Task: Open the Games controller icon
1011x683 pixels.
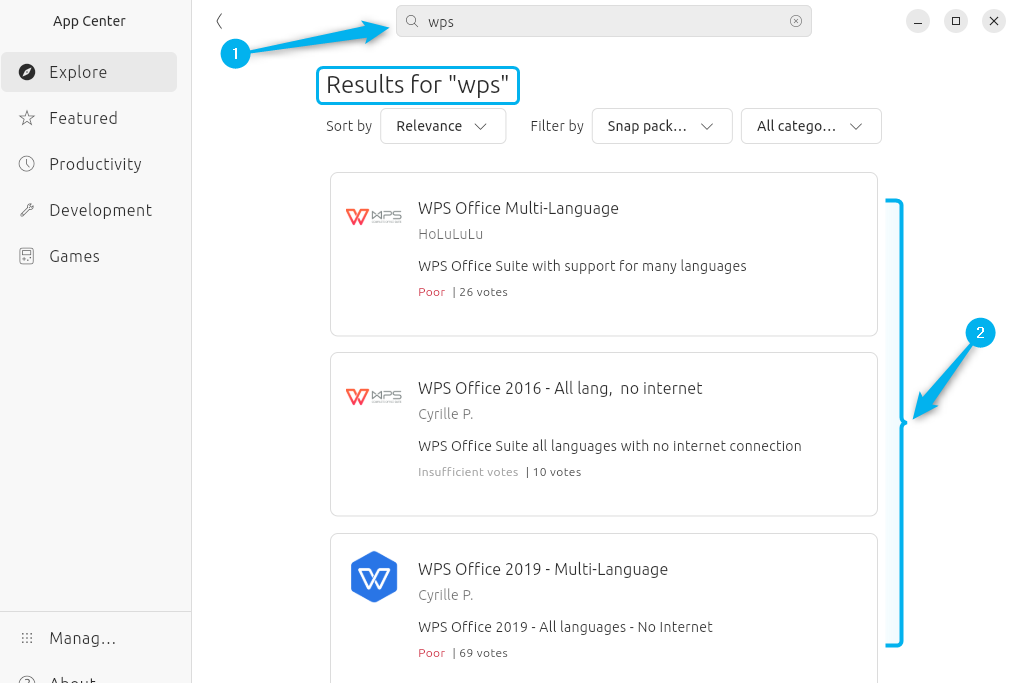Action: (x=27, y=255)
